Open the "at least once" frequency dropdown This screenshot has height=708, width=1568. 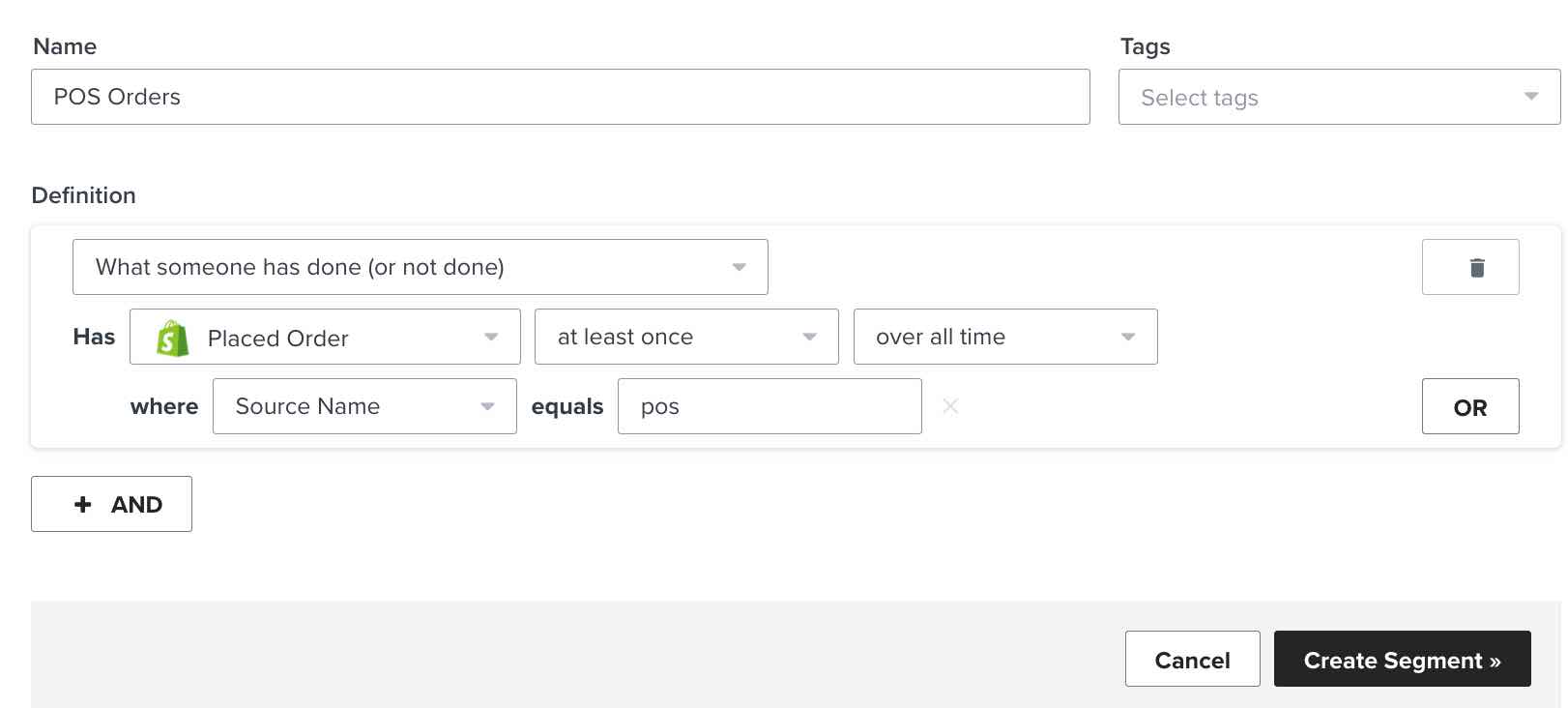pyautogui.click(x=685, y=337)
